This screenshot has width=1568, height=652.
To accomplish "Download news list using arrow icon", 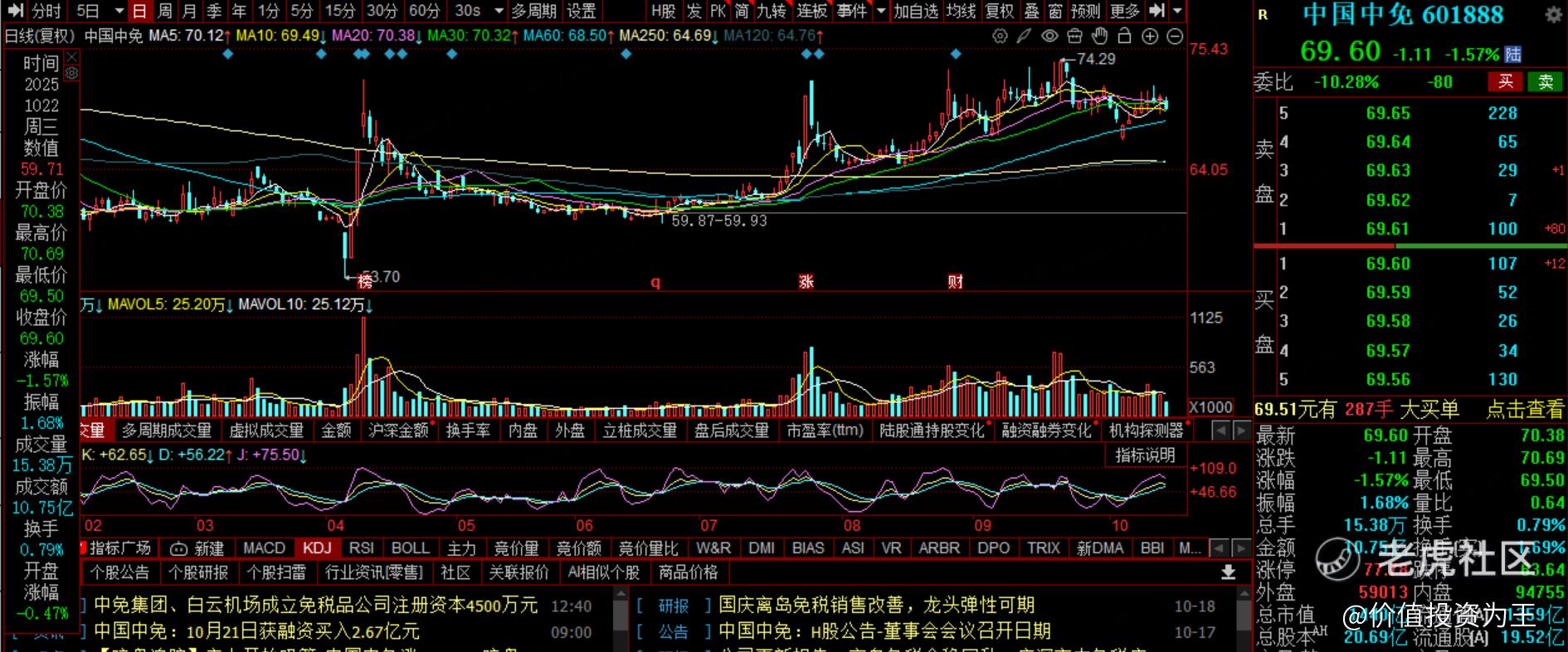I will click(1229, 572).
